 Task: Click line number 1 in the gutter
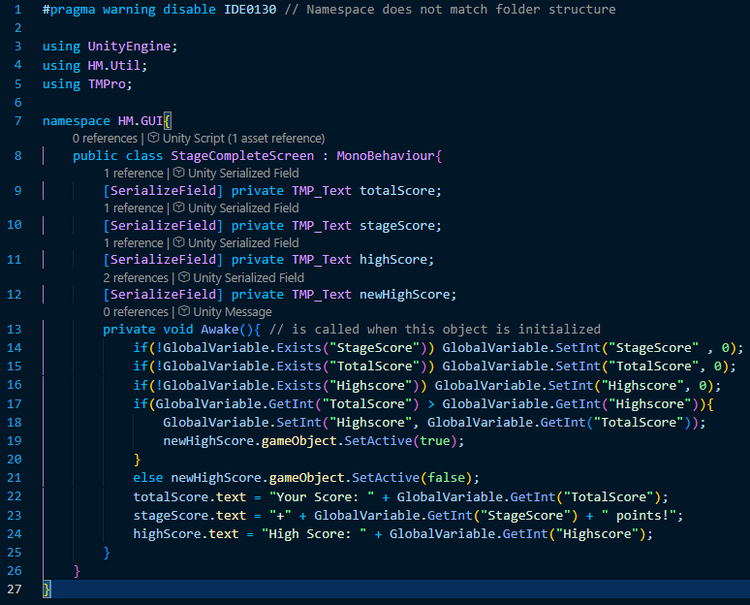[x=18, y=10]
